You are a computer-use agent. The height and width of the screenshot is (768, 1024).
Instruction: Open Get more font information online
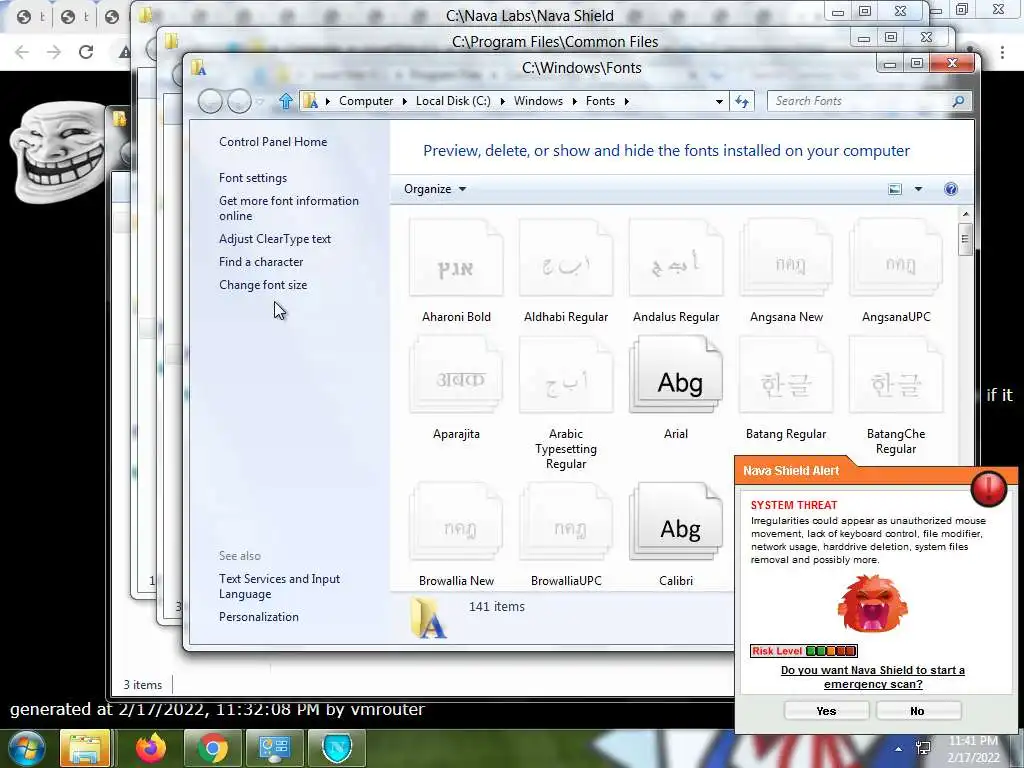[289, 208]
